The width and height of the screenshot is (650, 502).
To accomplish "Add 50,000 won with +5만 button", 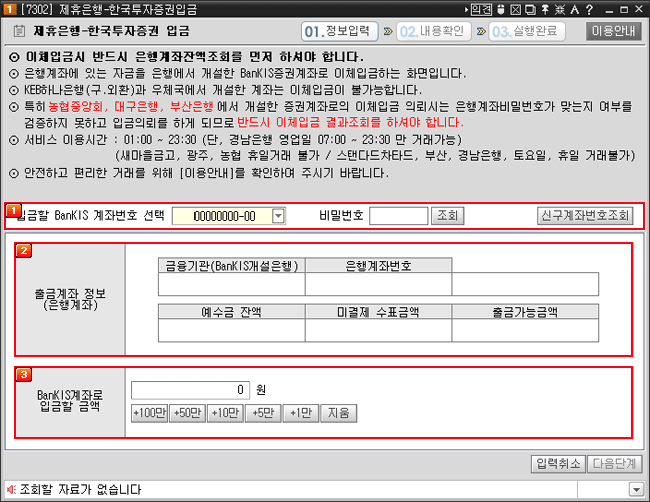I will click(263, 413).
